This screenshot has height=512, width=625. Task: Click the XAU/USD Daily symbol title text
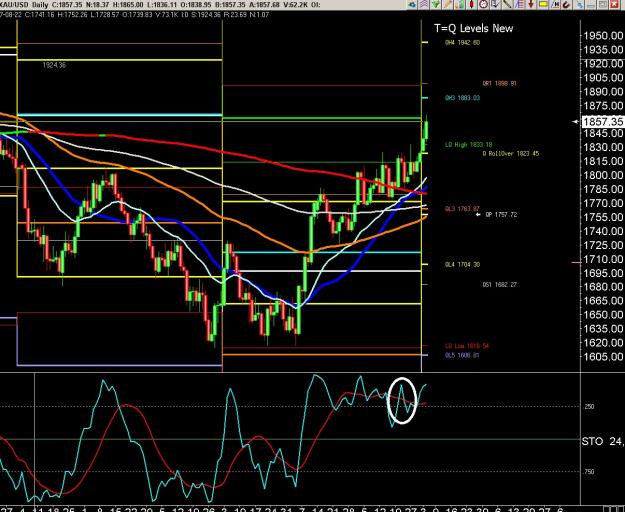tap(24, 5)
